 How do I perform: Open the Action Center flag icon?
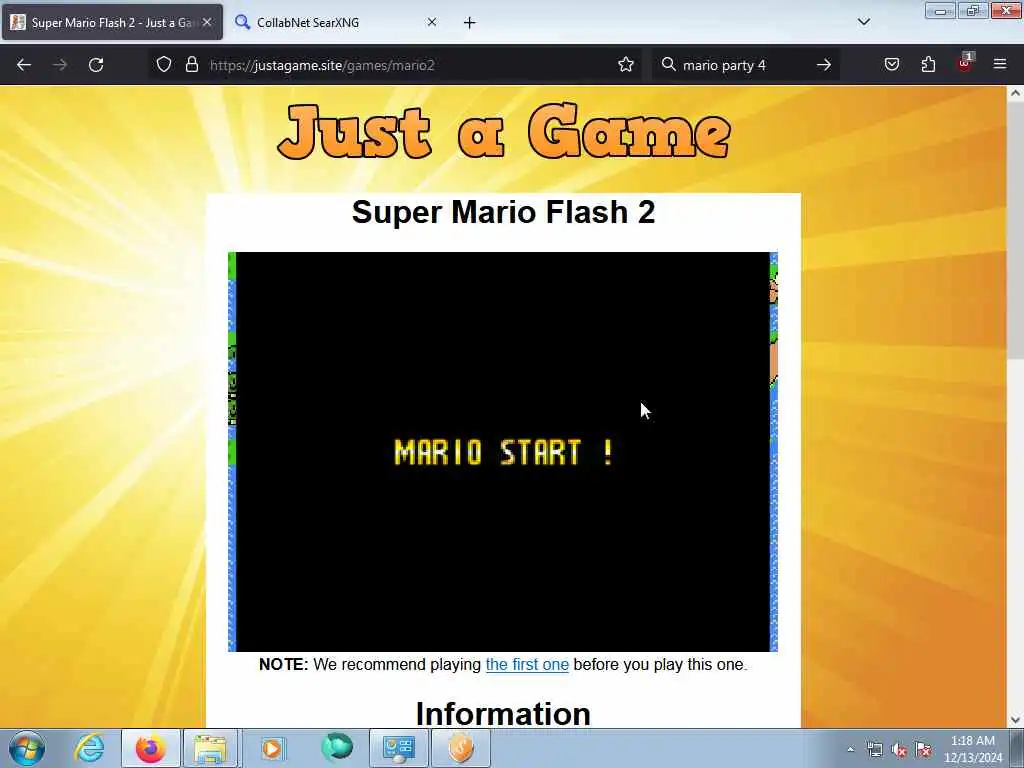(923, 750)
